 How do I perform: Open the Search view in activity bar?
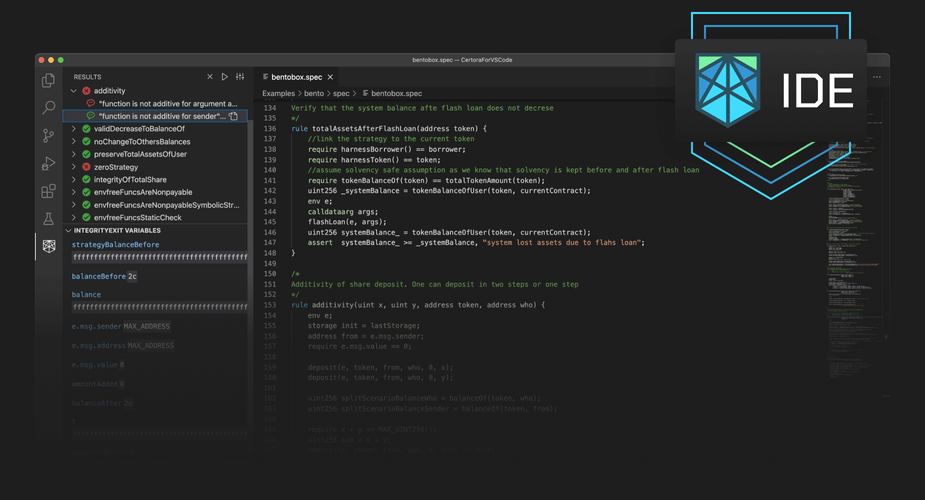[48, 107]
